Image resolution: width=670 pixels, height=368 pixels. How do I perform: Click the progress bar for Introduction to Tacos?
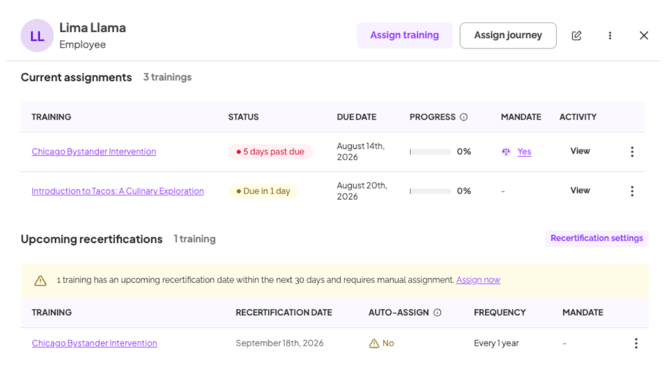point(430,191)
